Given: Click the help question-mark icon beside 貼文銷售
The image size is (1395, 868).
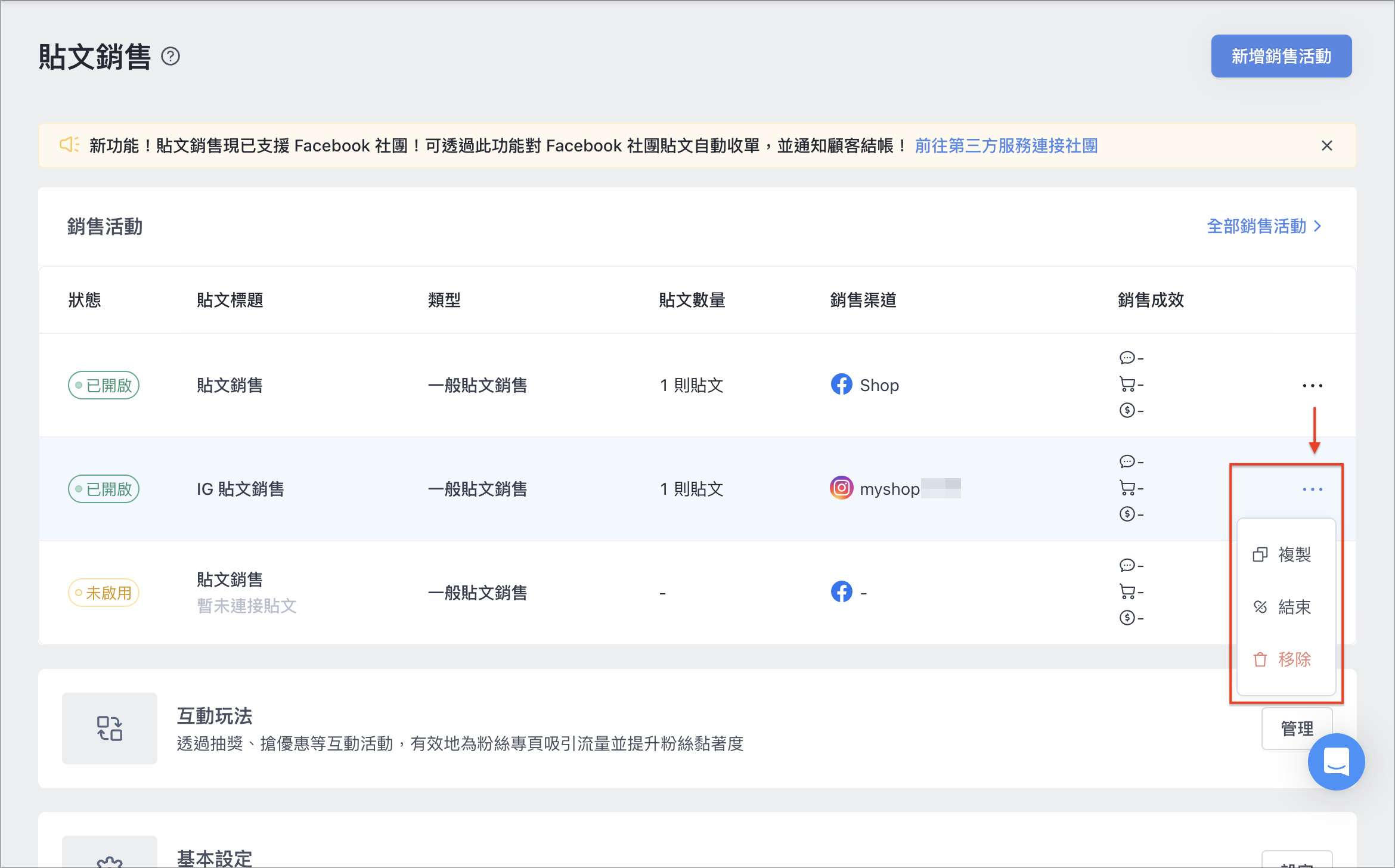Looking at the screenshot, I should pos(170,57).
